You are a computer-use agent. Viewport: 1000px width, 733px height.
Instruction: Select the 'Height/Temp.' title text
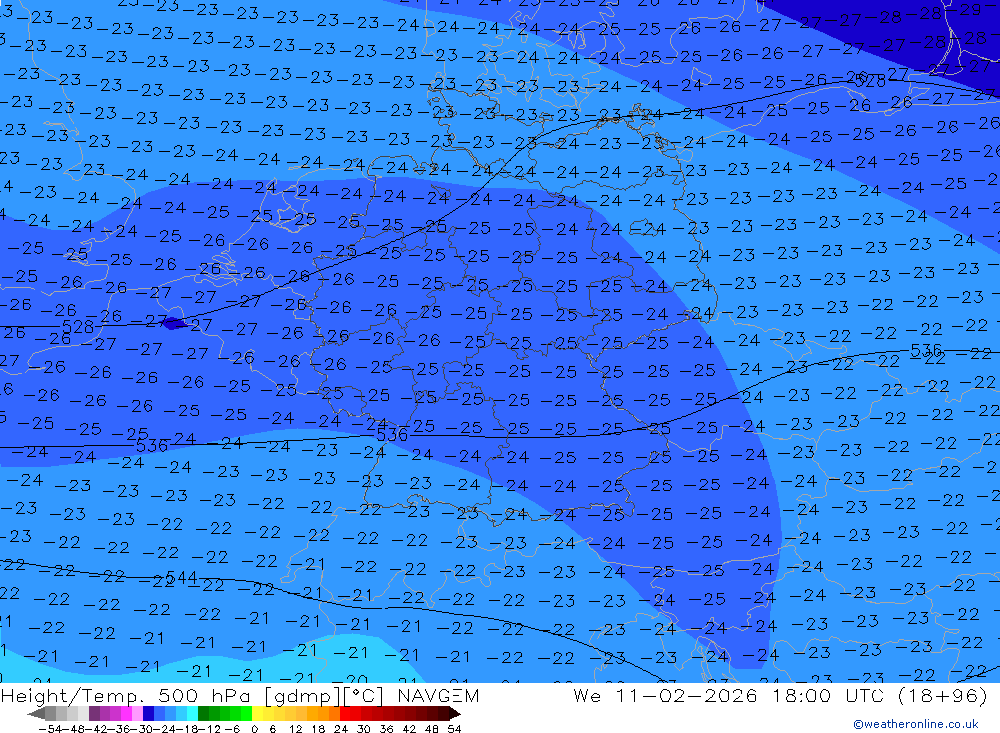point(70,696)
